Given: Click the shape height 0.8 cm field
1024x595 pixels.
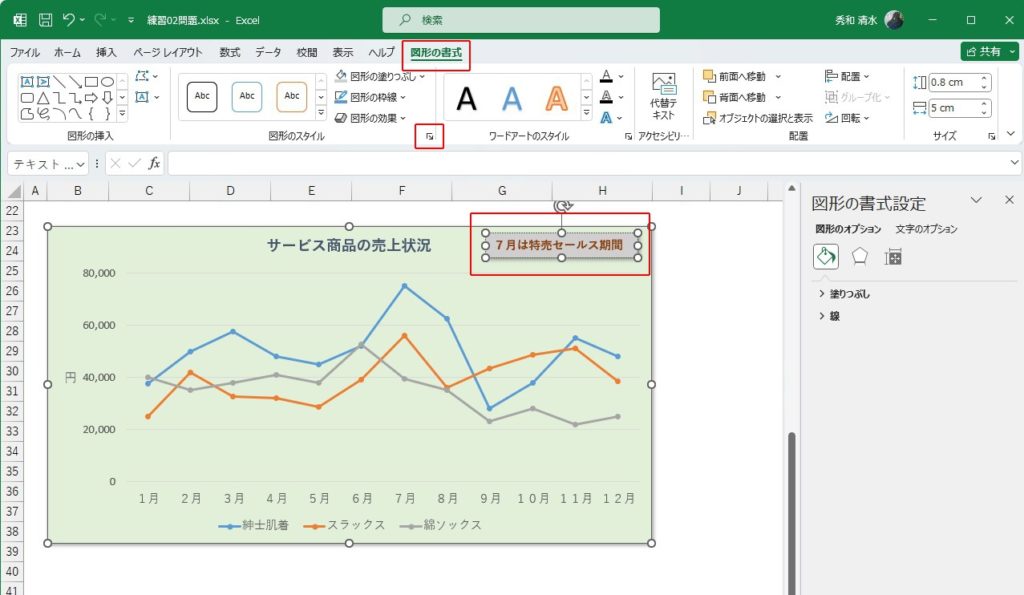Looking at the screenshot, I should [955, 83].
